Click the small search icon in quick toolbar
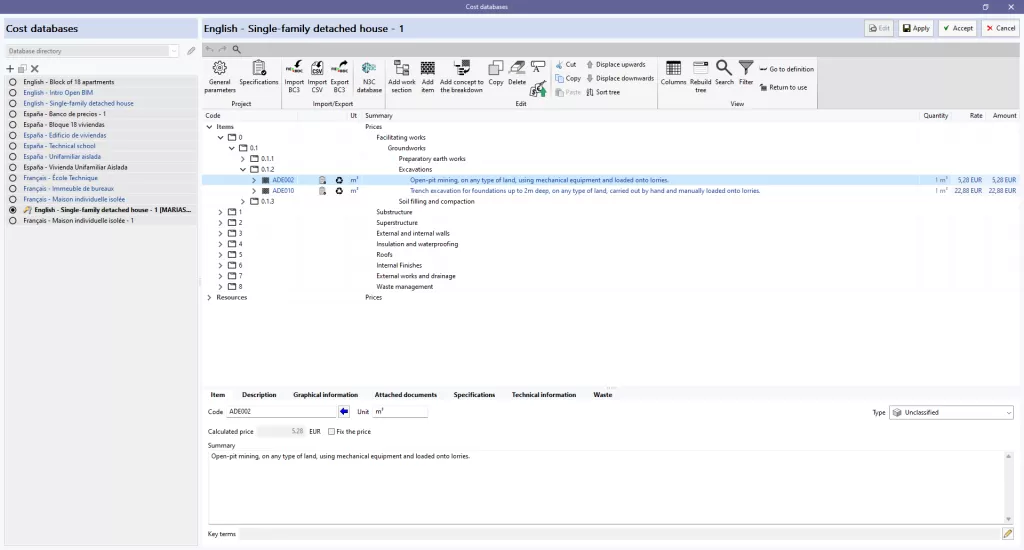1024x550 pixels. tap(236, 50)
